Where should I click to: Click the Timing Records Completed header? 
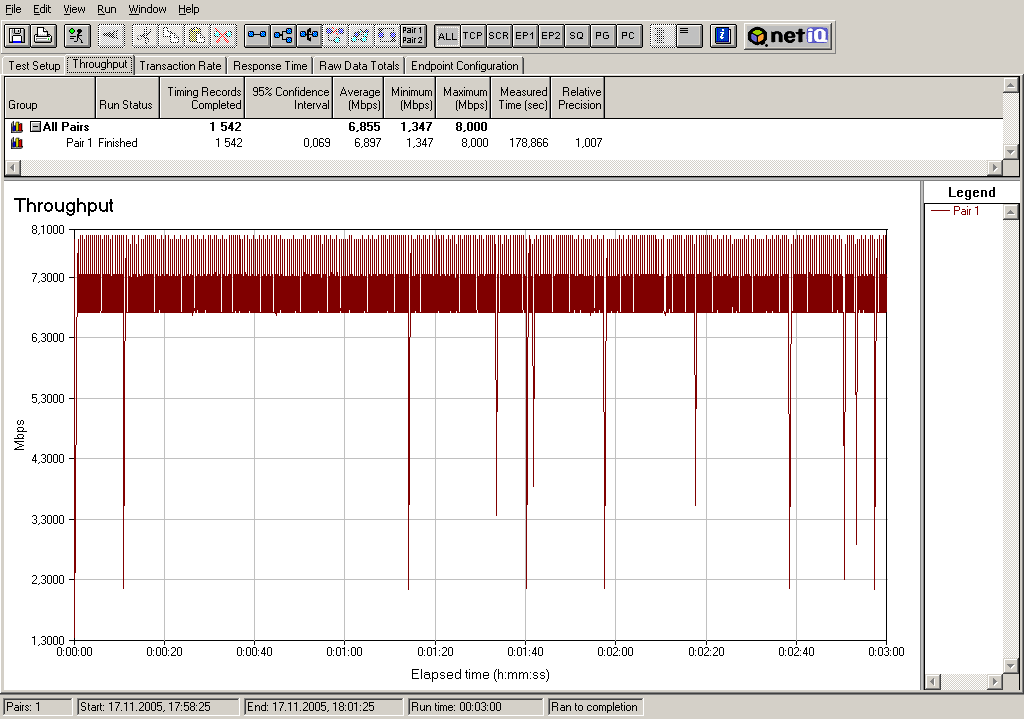204,98
